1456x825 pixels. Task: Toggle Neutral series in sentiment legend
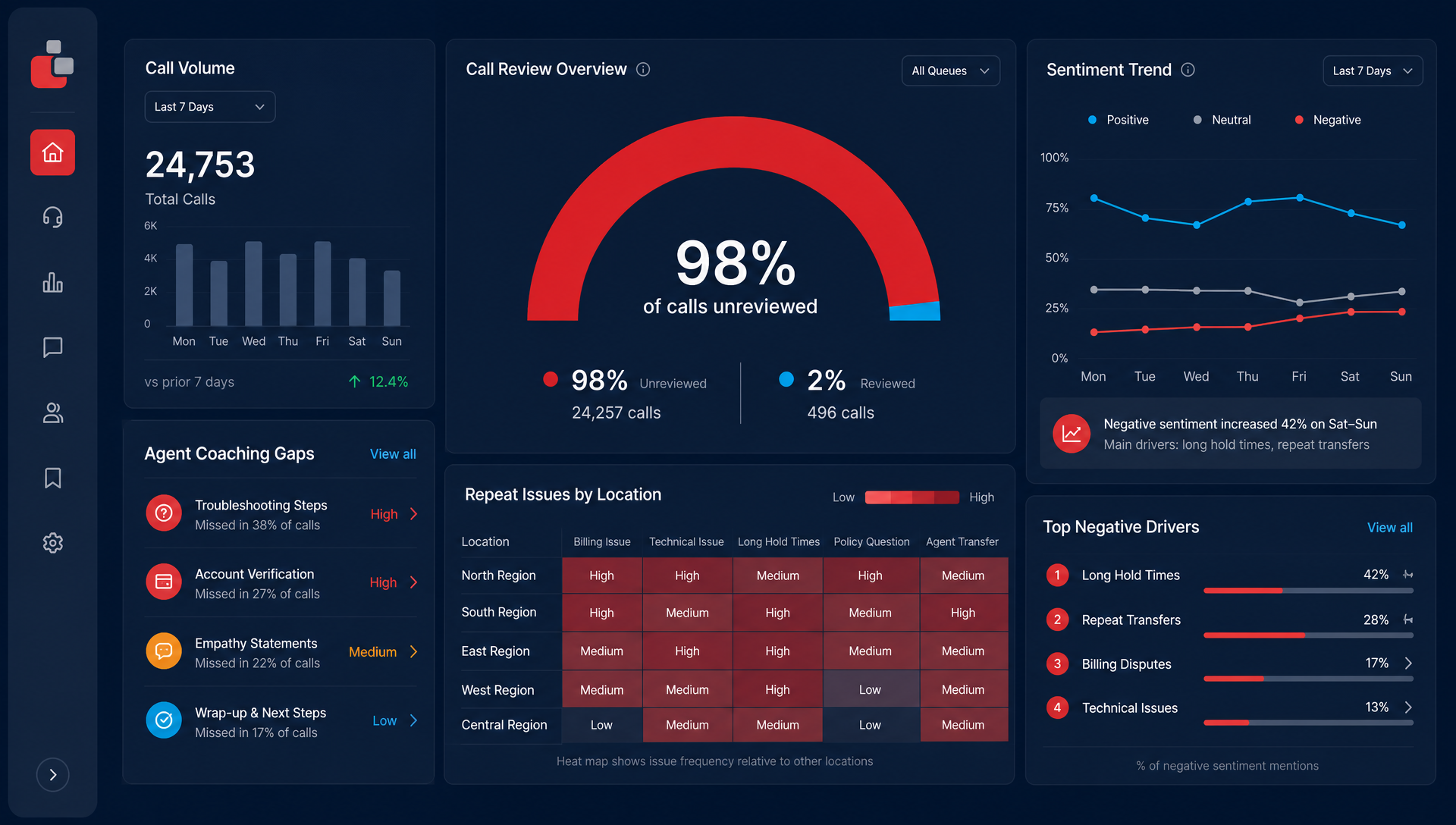(x=1222, y=120)
